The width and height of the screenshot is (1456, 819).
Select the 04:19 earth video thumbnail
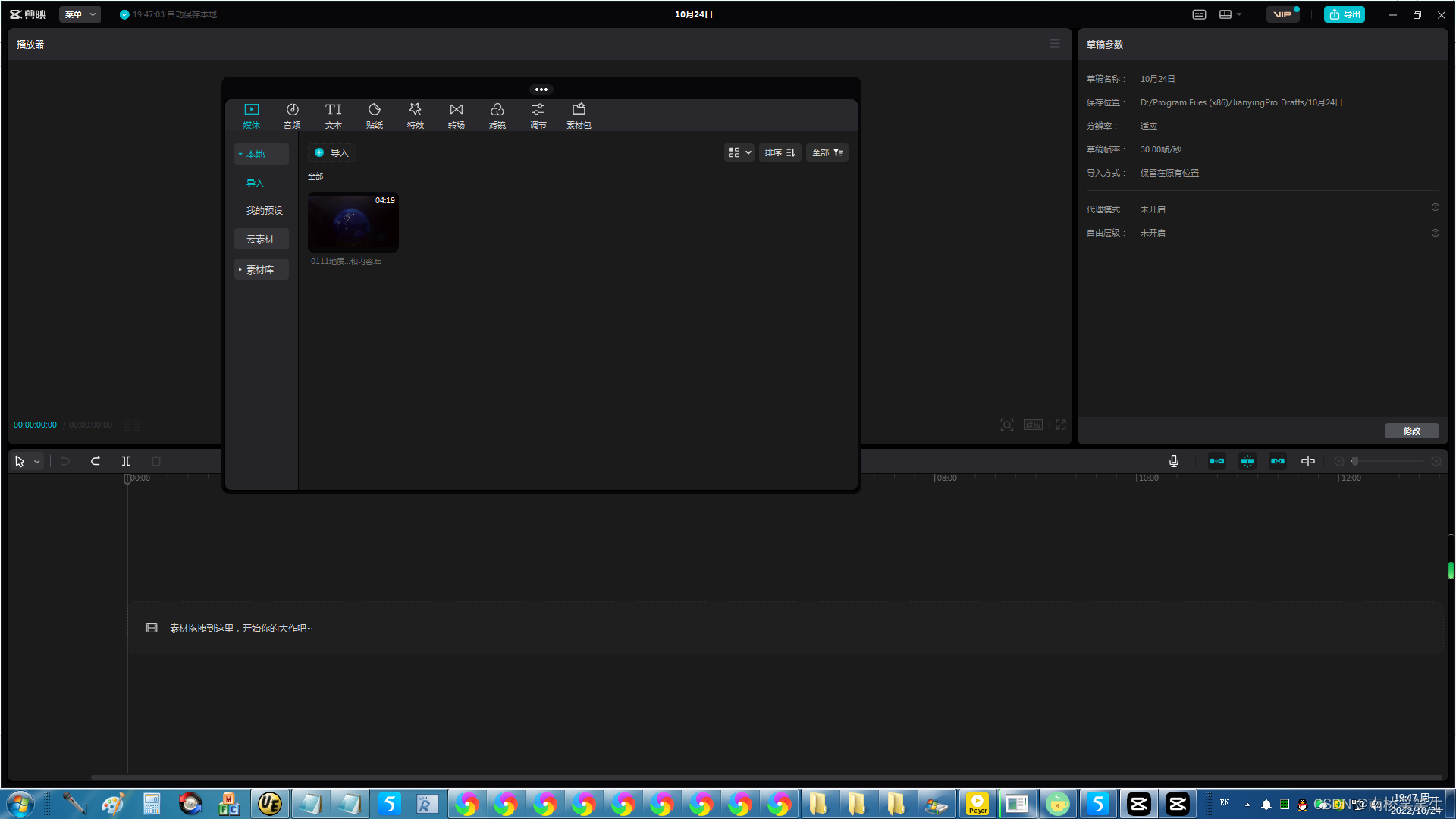tap(353, 222)
